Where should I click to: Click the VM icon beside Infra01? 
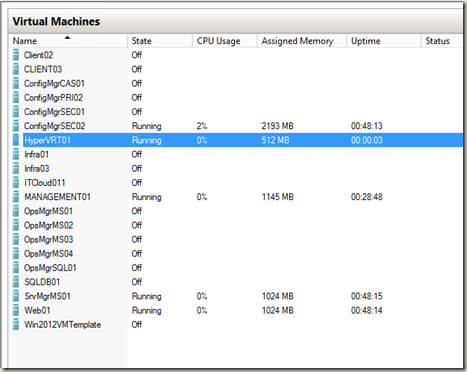coord(16,154)
